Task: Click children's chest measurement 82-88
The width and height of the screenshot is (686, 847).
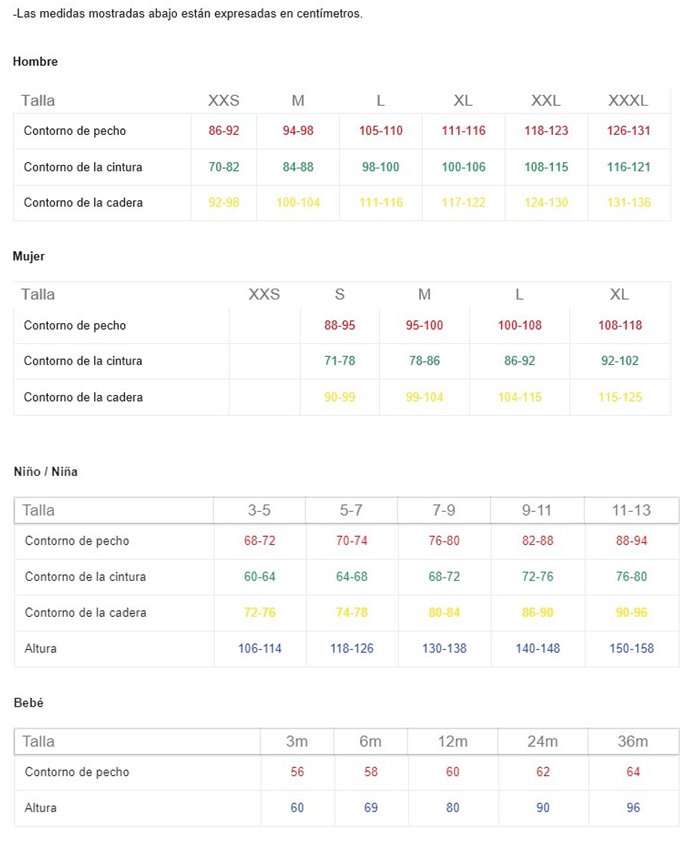Action: point(538,541)
